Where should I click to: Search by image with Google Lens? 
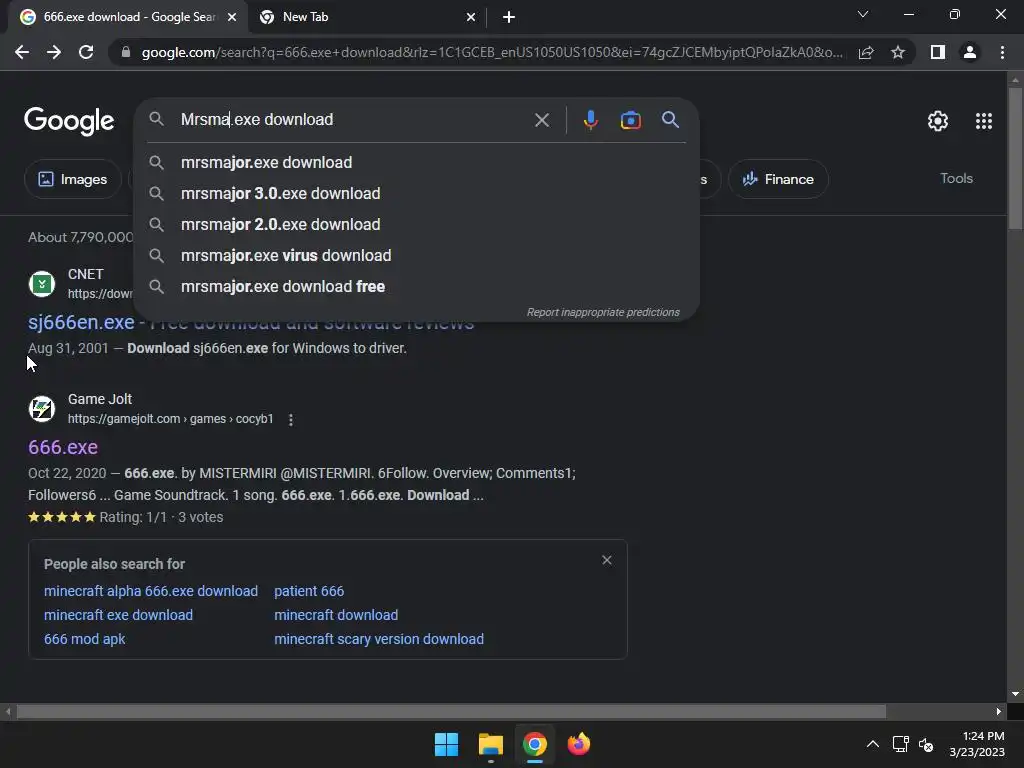pos(630,120)
